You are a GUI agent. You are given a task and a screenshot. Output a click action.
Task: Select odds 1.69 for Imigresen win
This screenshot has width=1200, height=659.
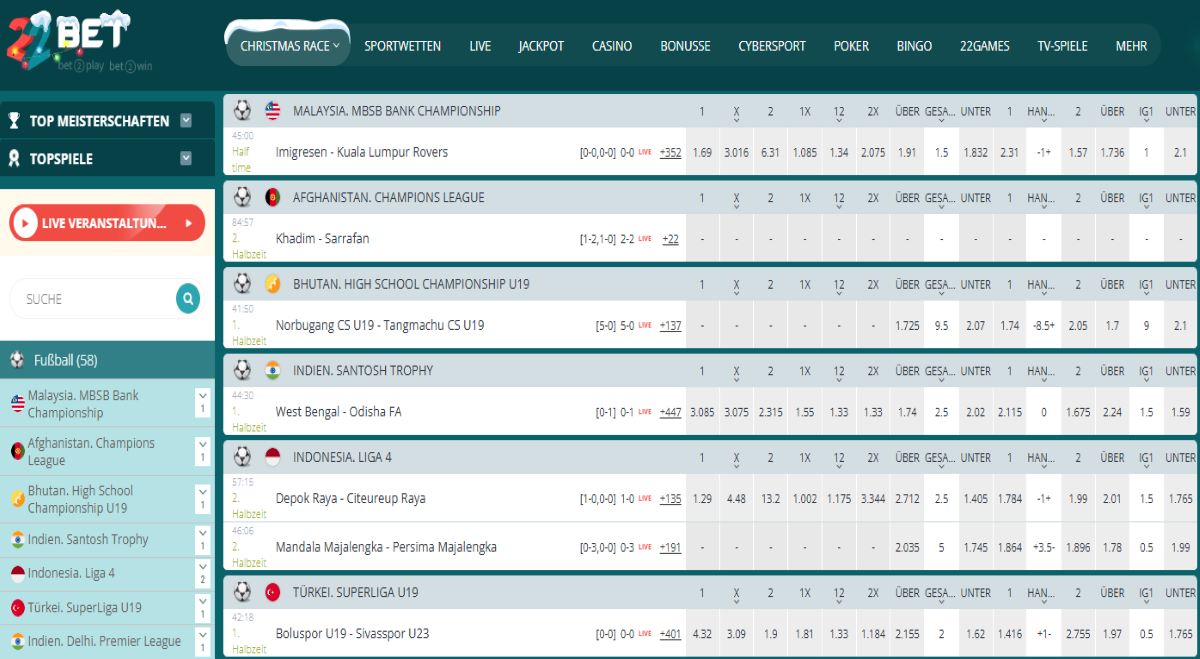pyautogui.click(x=702, y=153)
